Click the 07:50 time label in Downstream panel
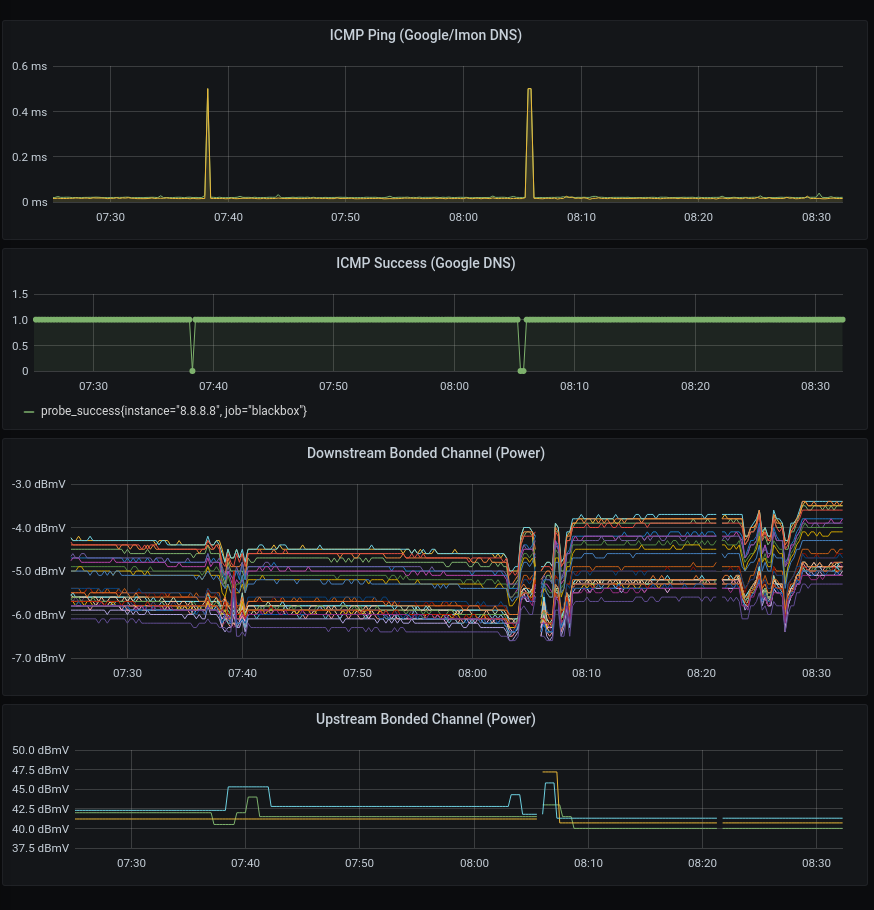Screen dimensions: 874x910 (357, 673)
